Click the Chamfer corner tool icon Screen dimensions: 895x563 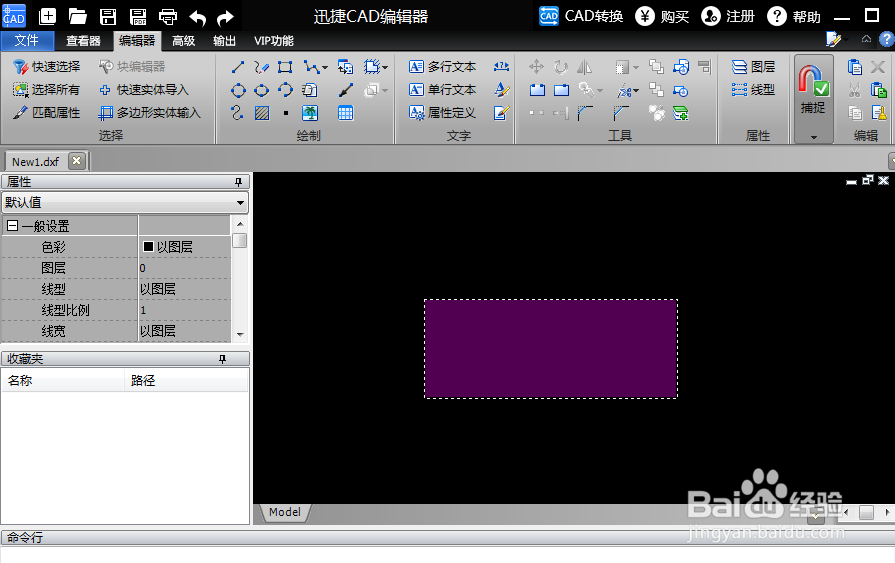(620, 113)
